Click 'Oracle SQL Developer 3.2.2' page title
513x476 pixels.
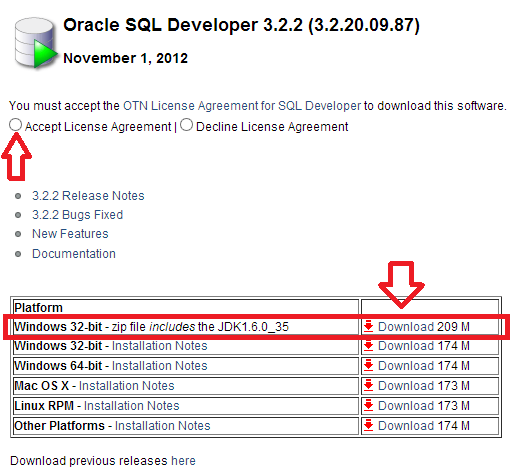[x=241, y=25]
